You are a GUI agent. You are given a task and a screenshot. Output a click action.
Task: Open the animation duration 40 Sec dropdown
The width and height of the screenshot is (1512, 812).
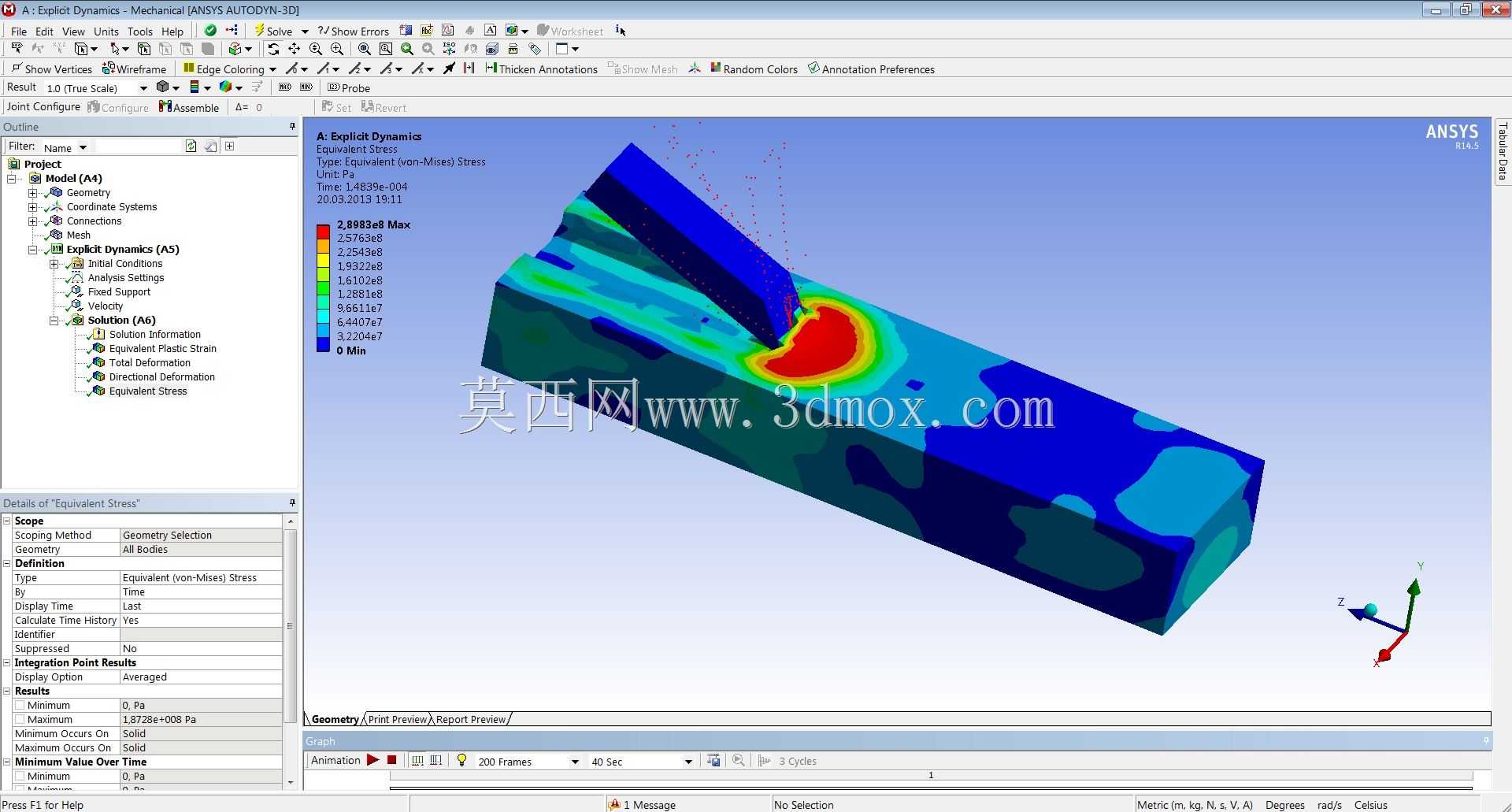click(688, 762)
